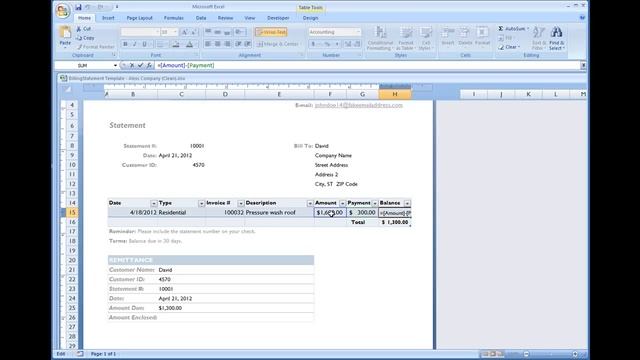Image resolution: width=640 pixels, height=360 pixels.
Task: Toggle bold formatting
Action: click(x=125, y=44)
